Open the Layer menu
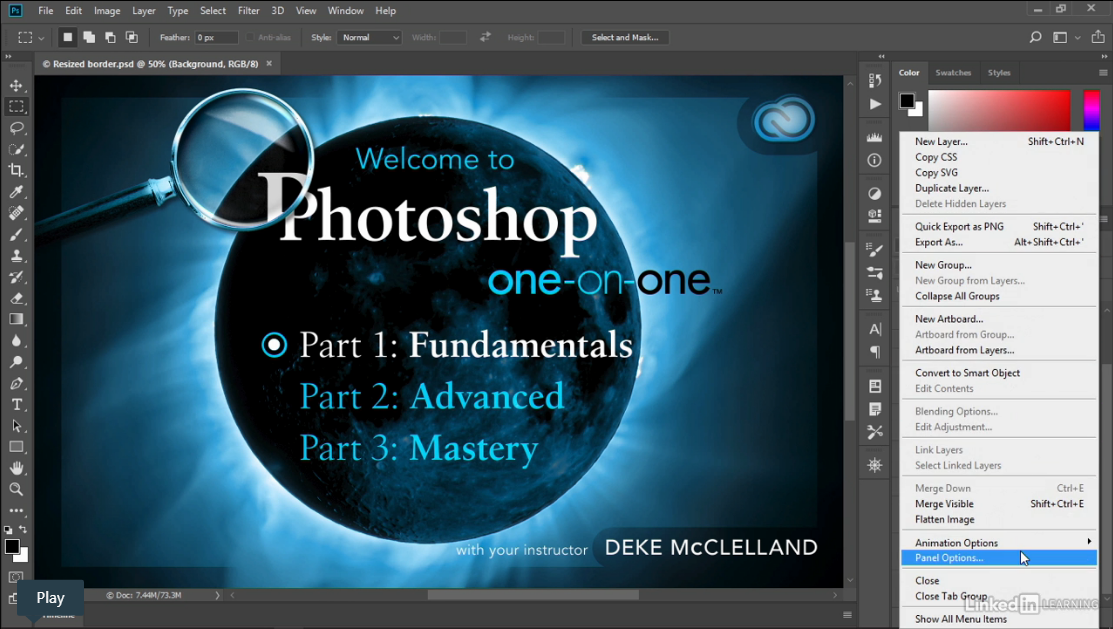 (x=143, y=11)
